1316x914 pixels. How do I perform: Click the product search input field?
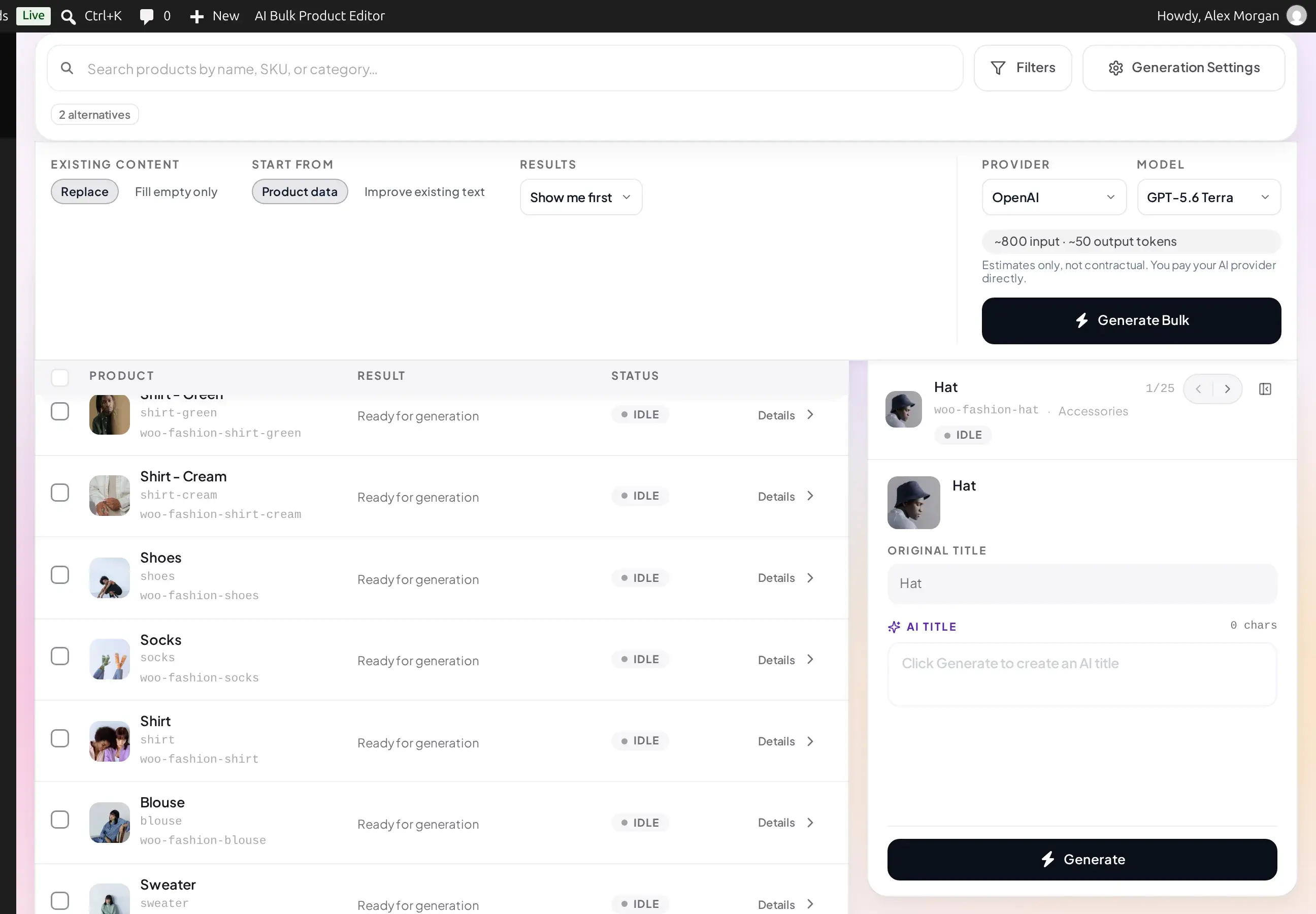click(505, 68)
